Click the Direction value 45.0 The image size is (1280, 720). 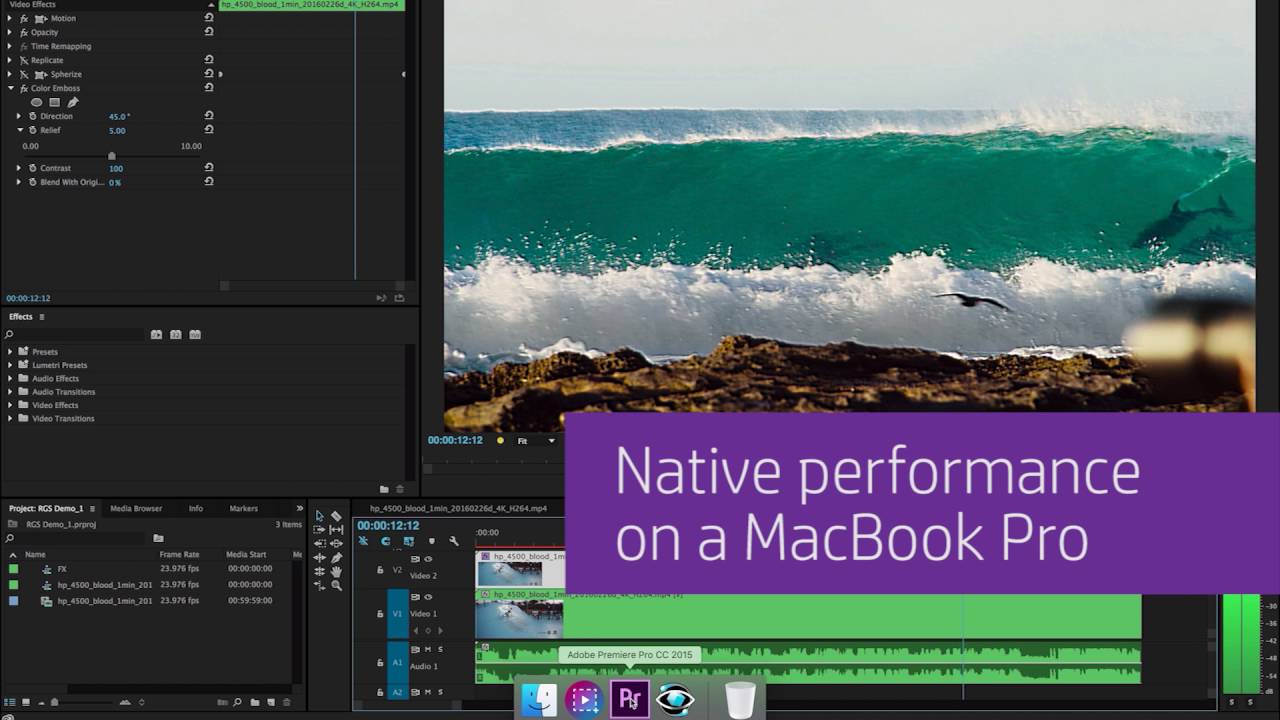point(119,116)
